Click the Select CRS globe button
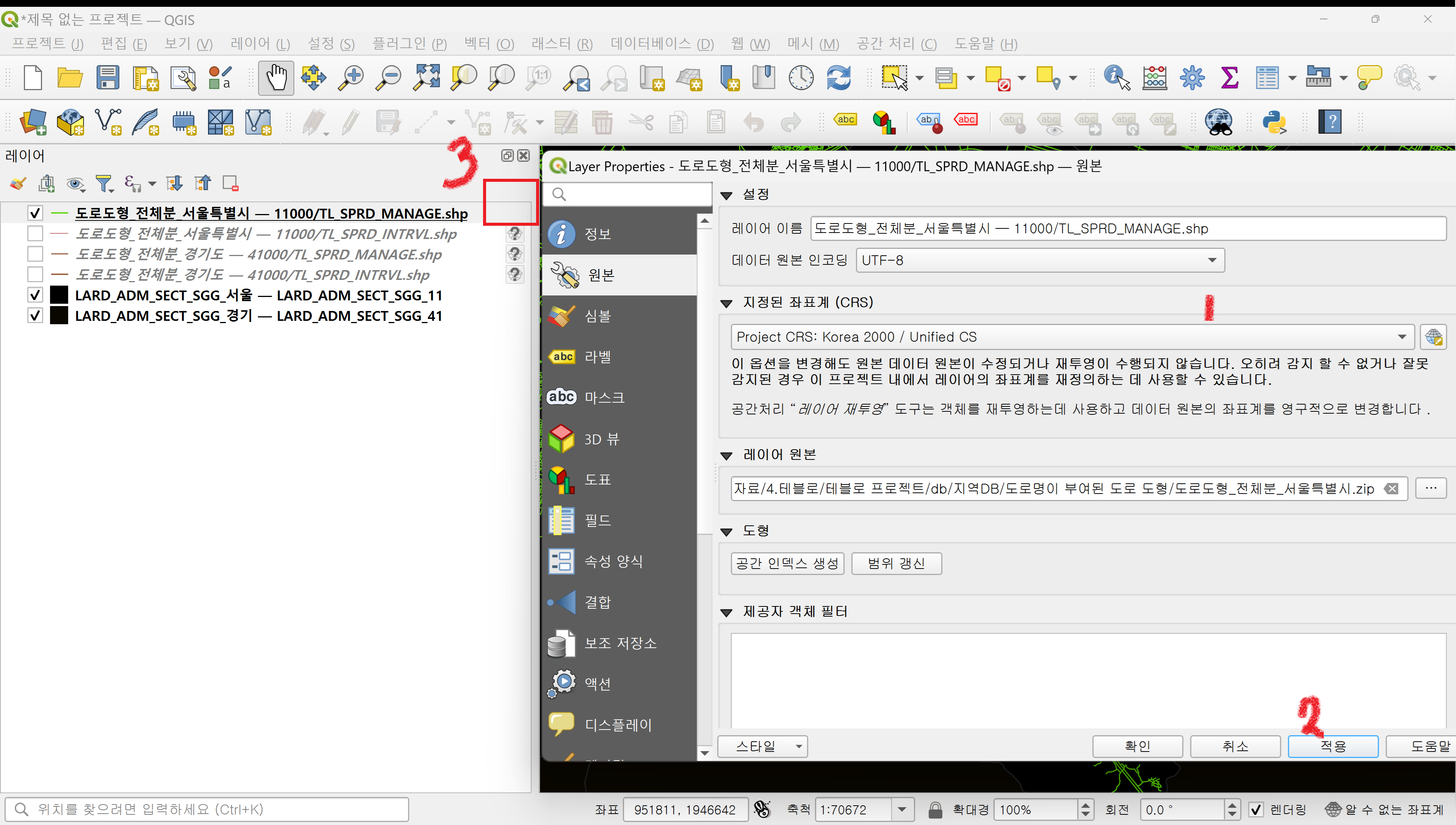The height and width of the screenshot is (825, 1456). (x=1433, y=337)
